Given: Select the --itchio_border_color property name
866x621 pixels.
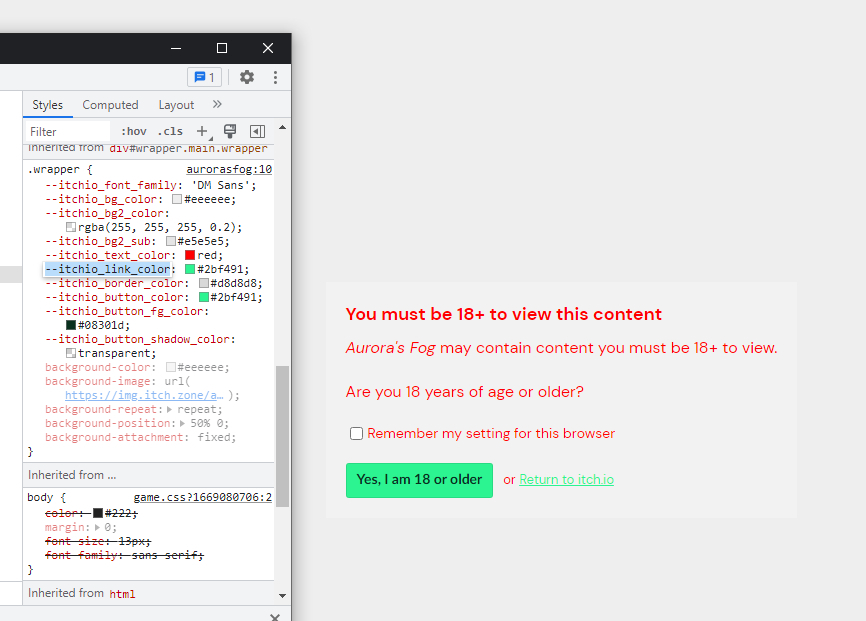Looking at the screenshot, I should point(114,283).
